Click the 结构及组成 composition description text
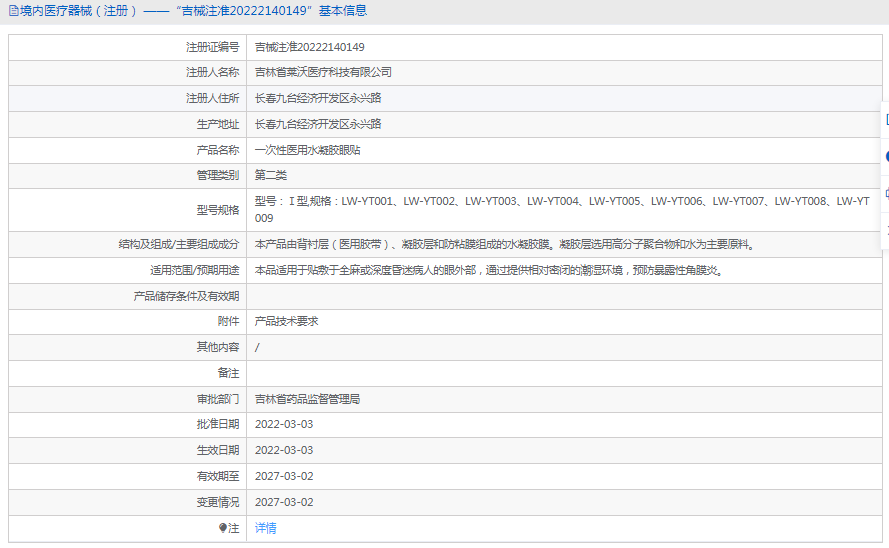The image size is (889, 548). pos(504,244)
